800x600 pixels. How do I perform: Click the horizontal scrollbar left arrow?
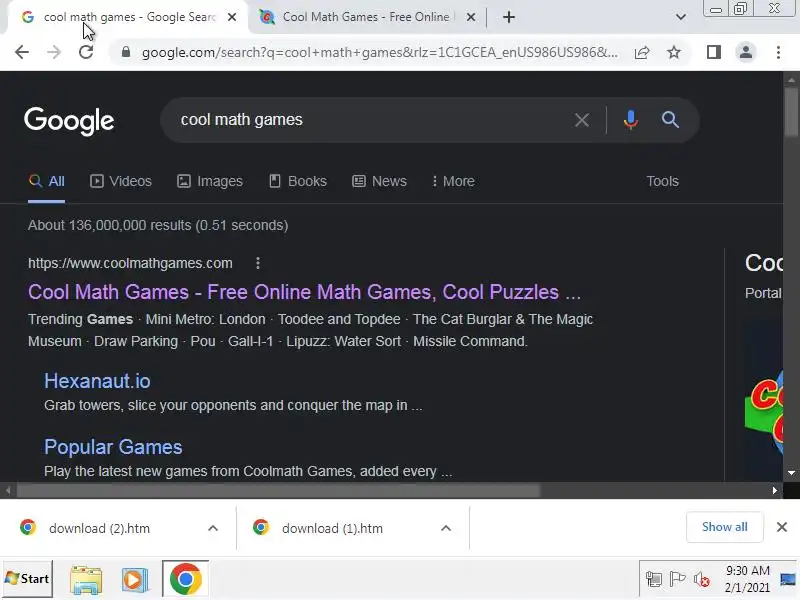click(8, 490)
